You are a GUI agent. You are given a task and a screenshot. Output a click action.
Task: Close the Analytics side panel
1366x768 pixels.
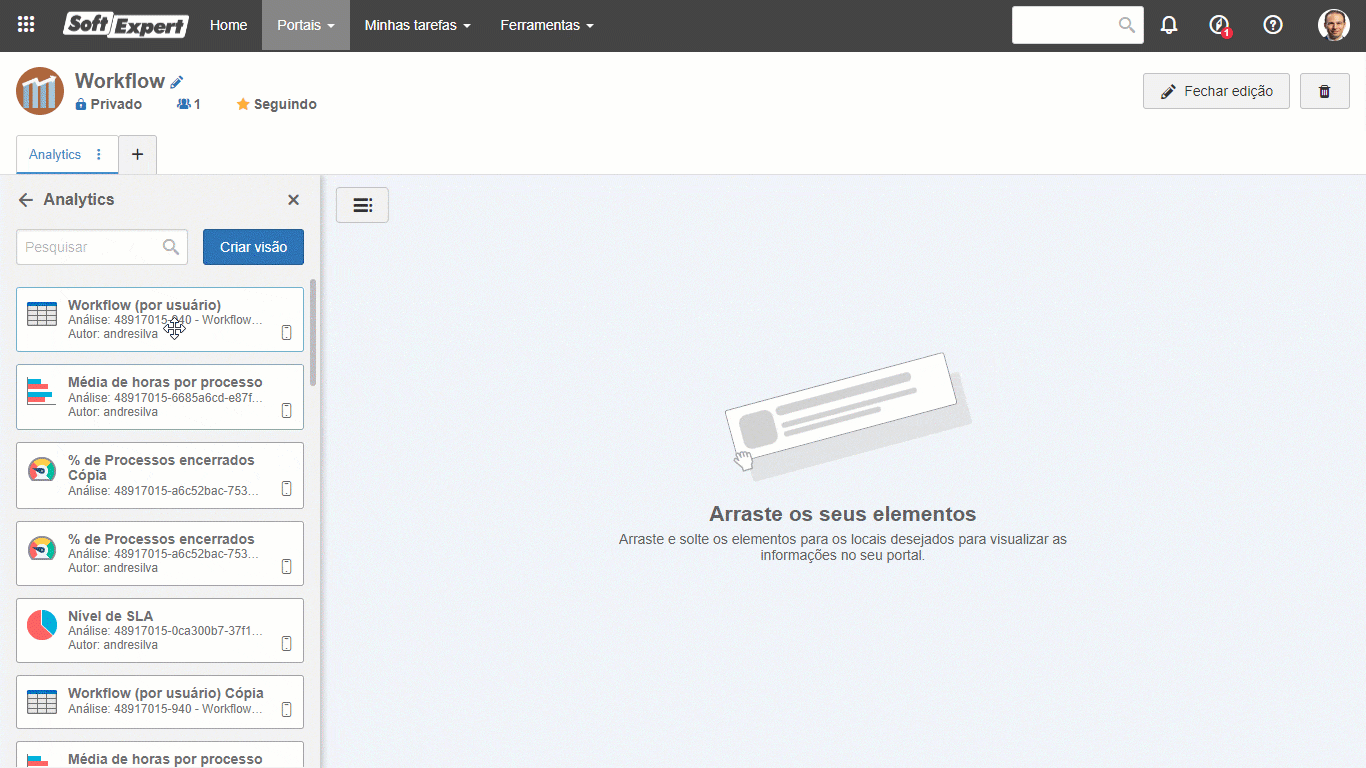[x=293, y=200]
